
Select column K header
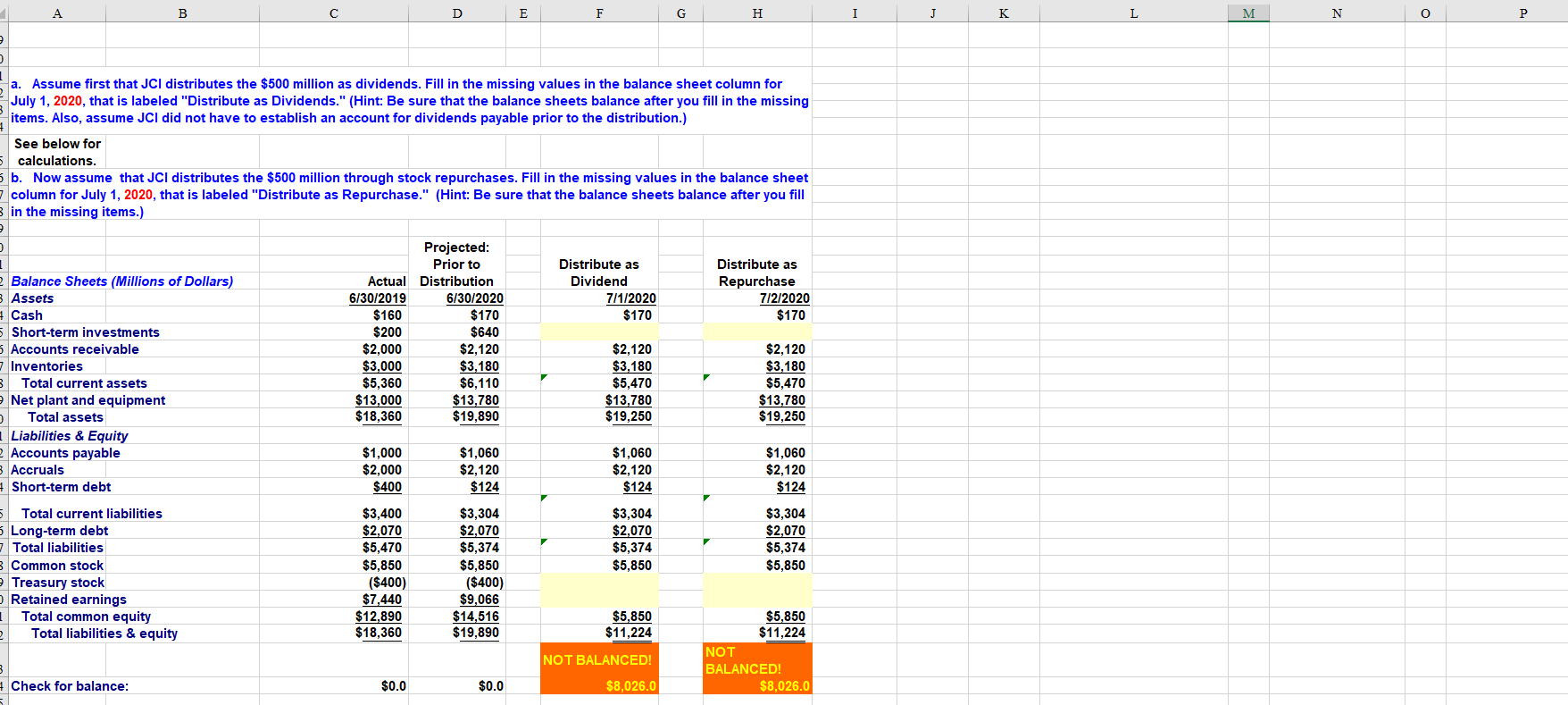(1004, 13)
